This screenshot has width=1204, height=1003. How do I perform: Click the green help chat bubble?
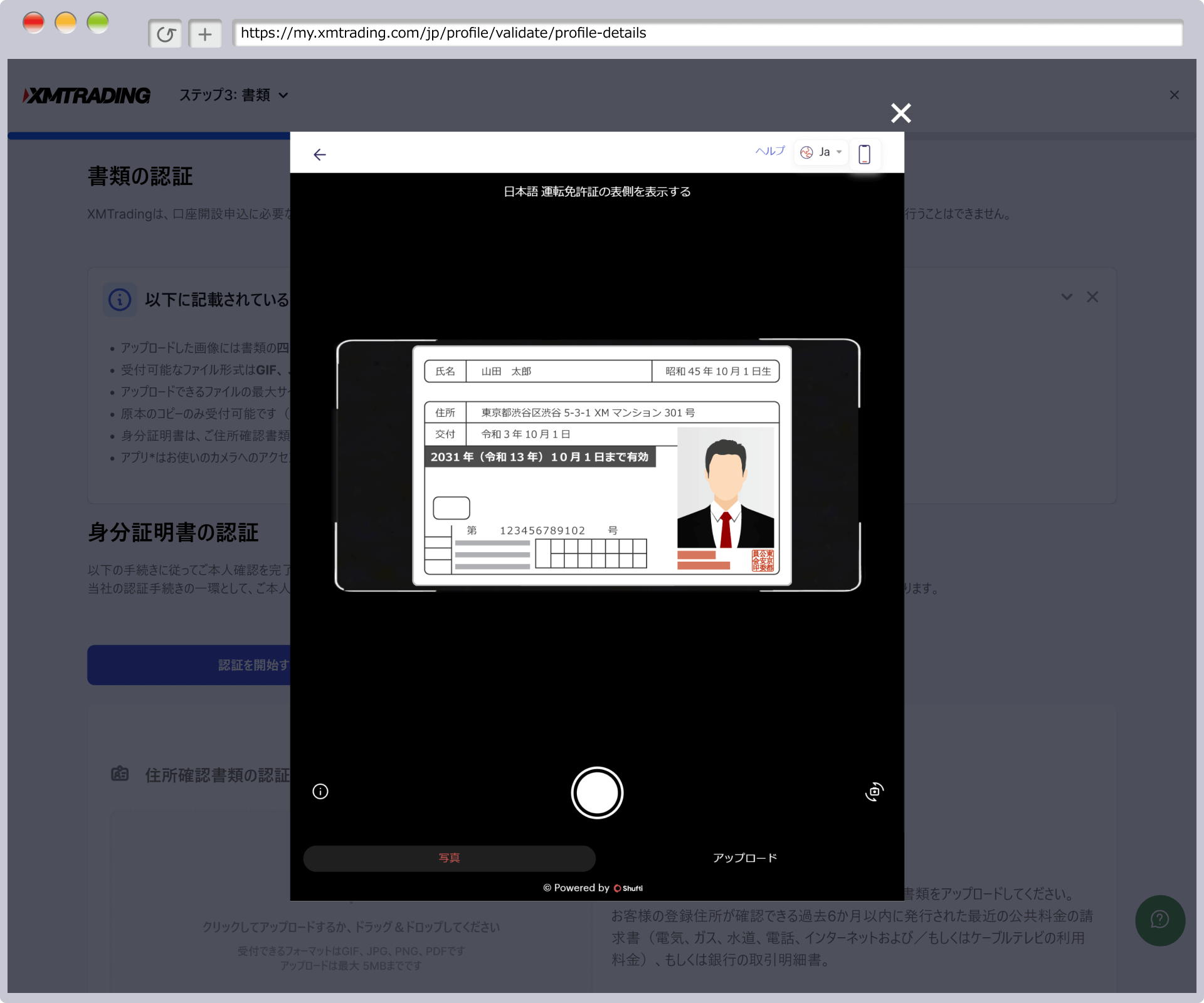1159,920
